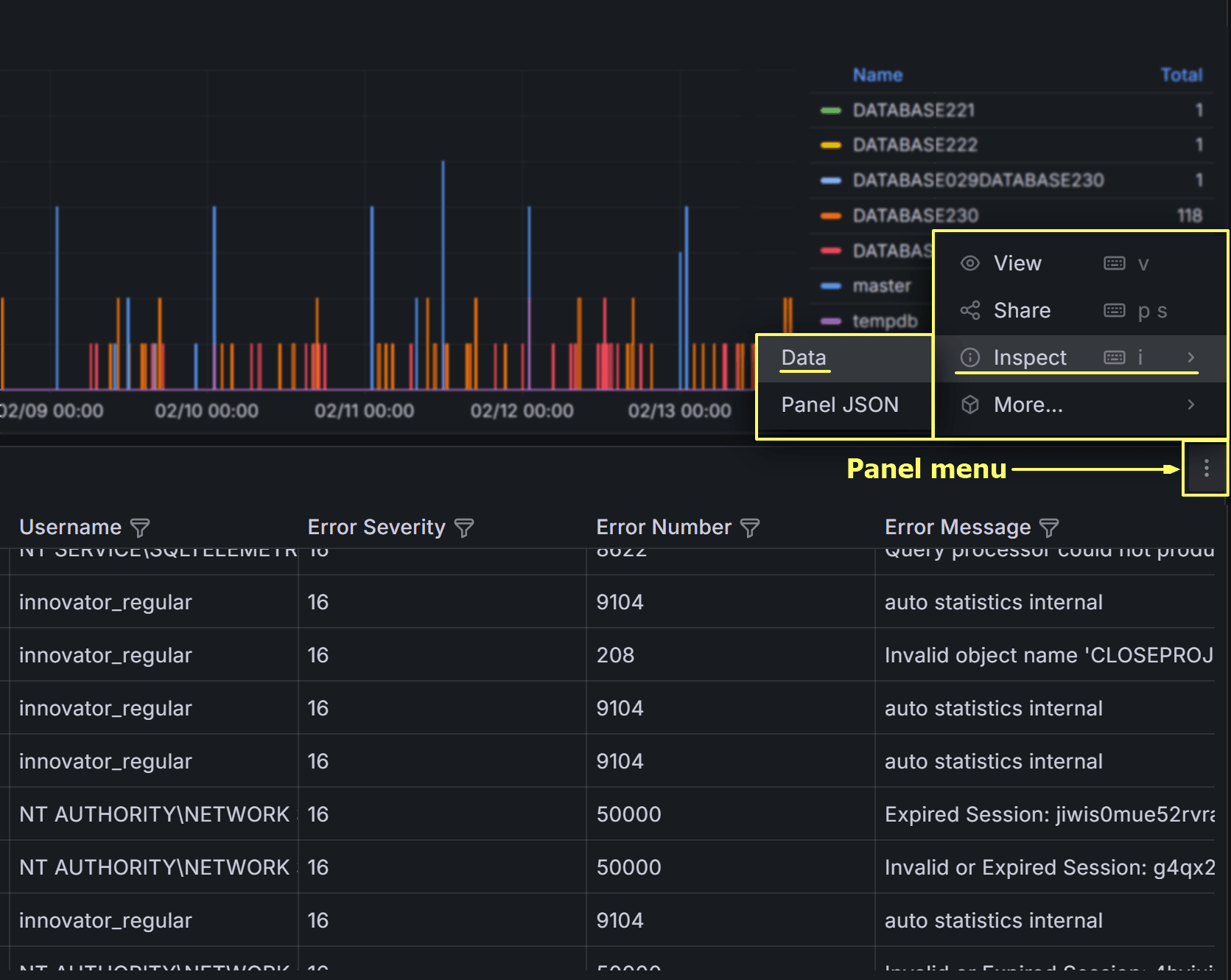Click the Error Severity filter icon
1231x980 pixels.
pos(464,528)
